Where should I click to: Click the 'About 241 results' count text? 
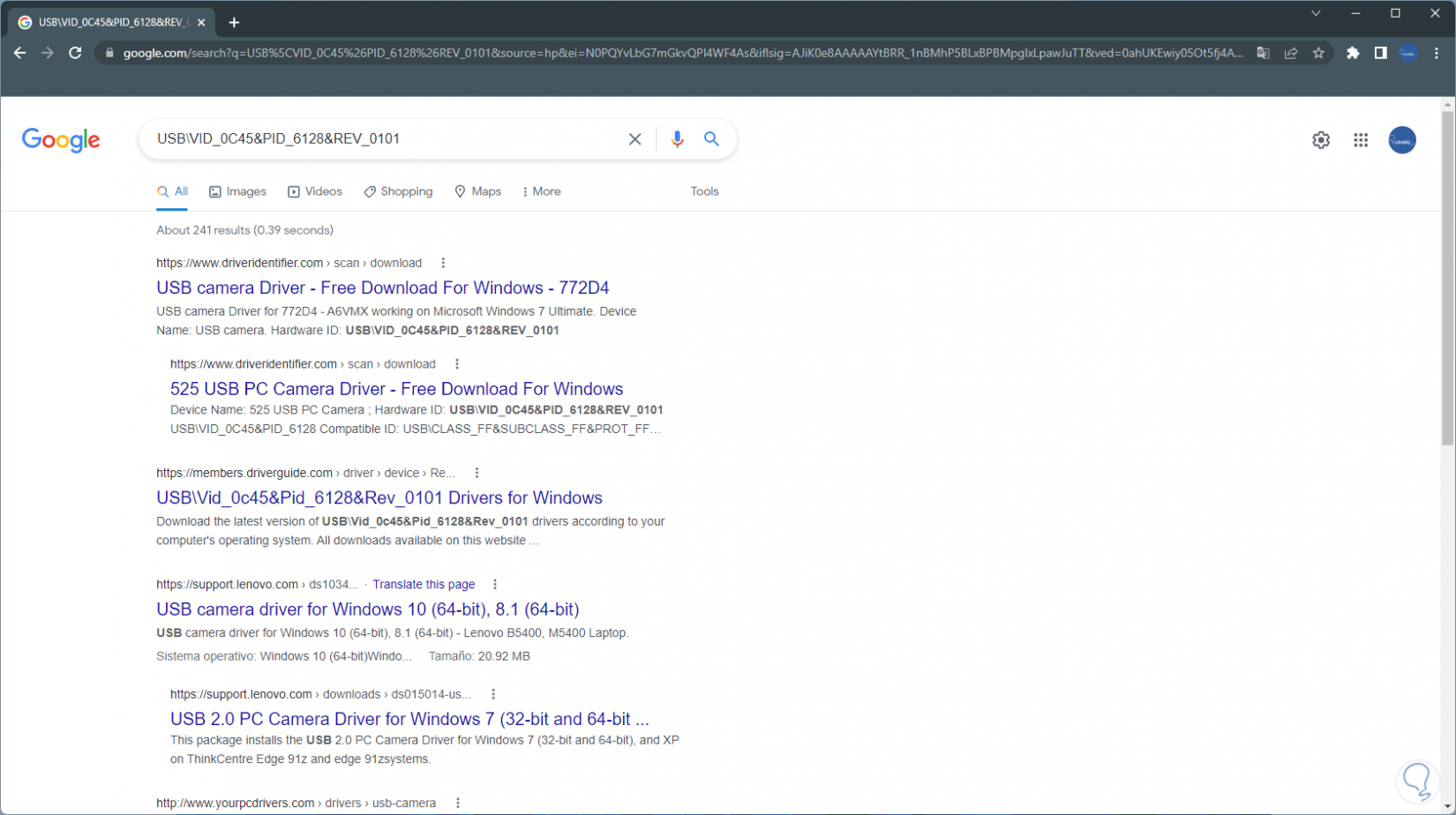(x=245, y=230)
